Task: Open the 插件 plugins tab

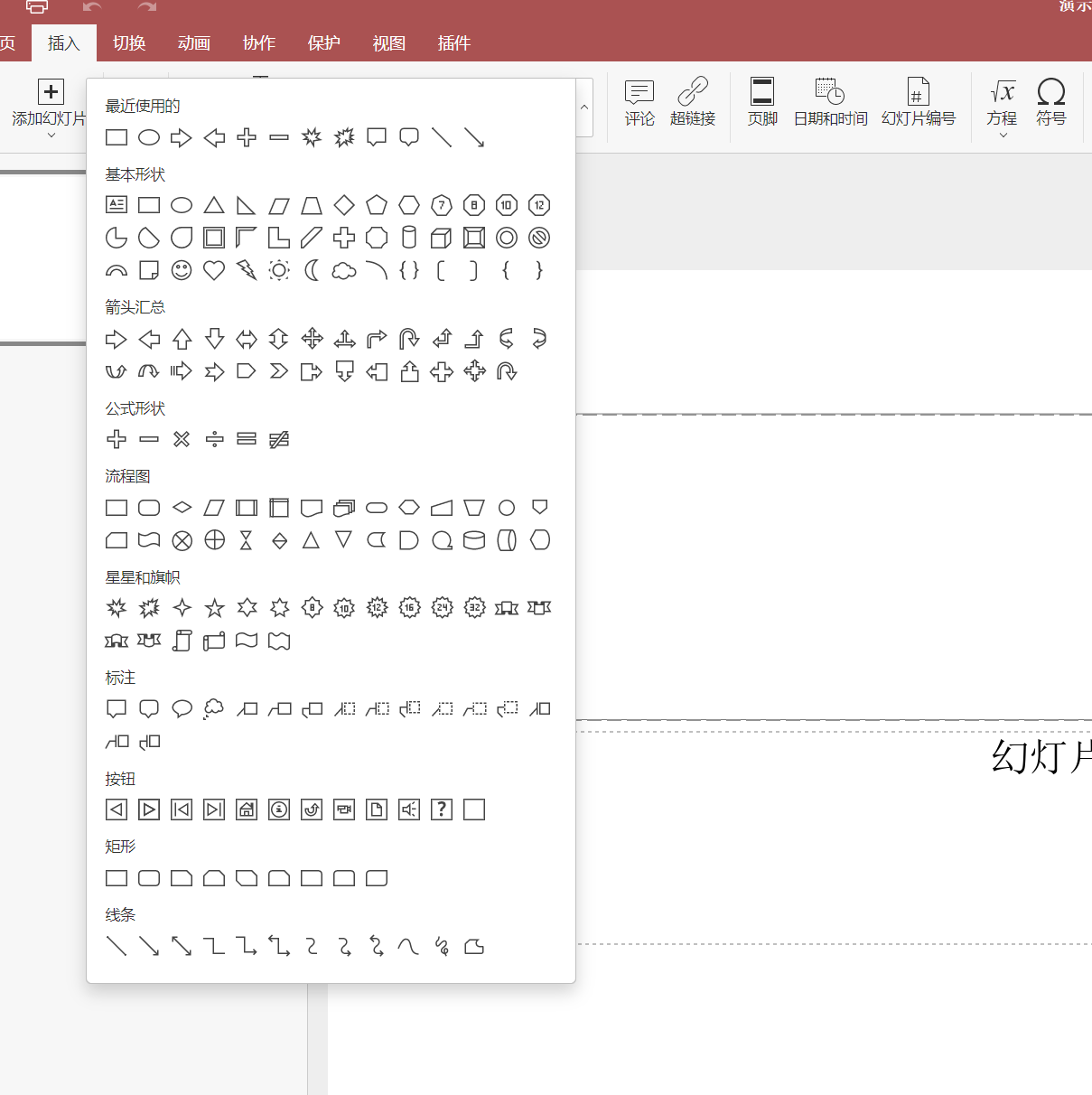Action: click(x=454, y=43)
